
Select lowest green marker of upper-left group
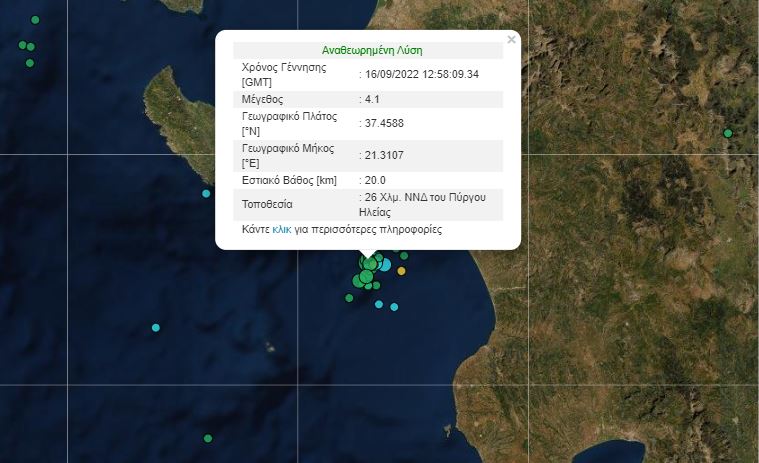point(30,63)
